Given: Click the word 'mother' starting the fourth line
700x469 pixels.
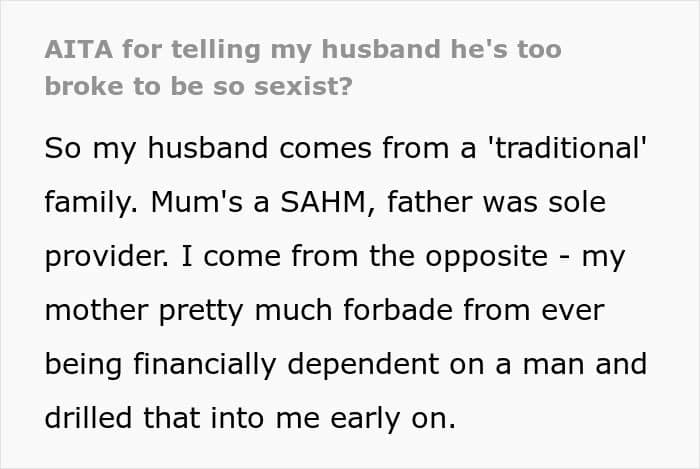Looking at the screenshot, I should [96, 310].
